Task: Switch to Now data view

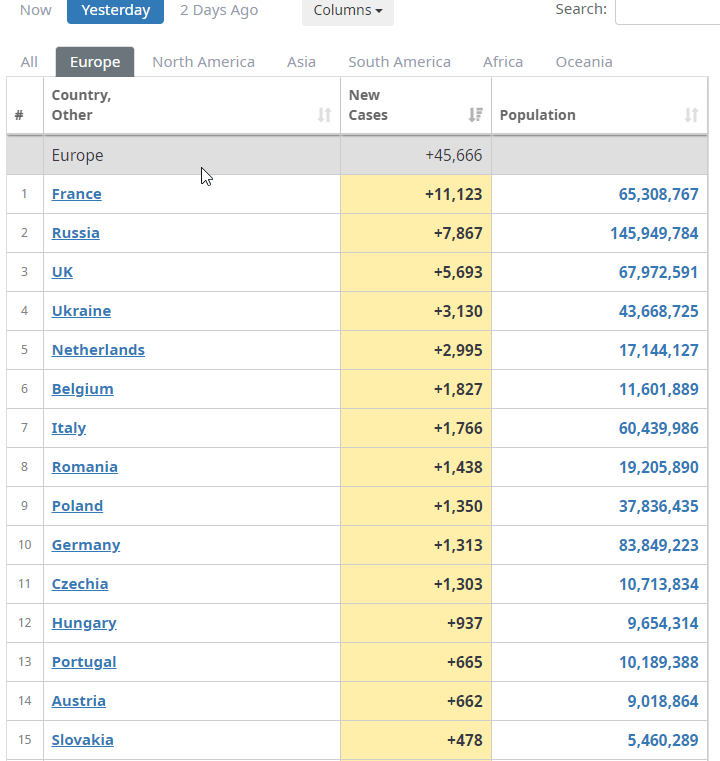Action: tap(36, 11)
